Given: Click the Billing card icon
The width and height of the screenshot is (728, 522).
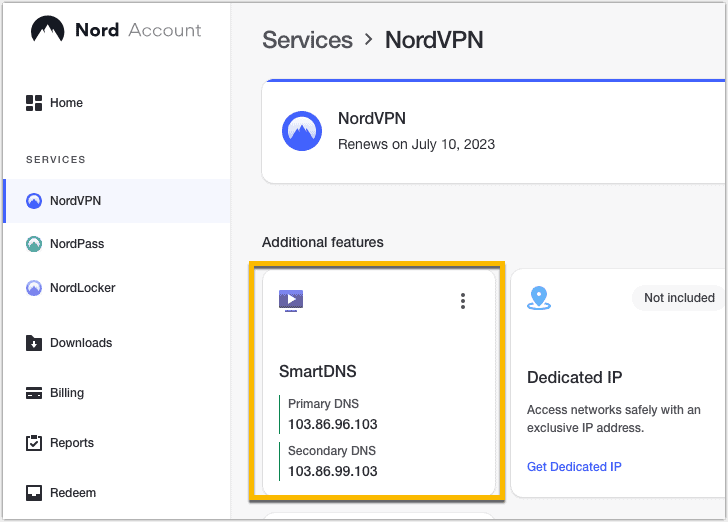Looking at the screenshot, I should (x=34, y=393).
